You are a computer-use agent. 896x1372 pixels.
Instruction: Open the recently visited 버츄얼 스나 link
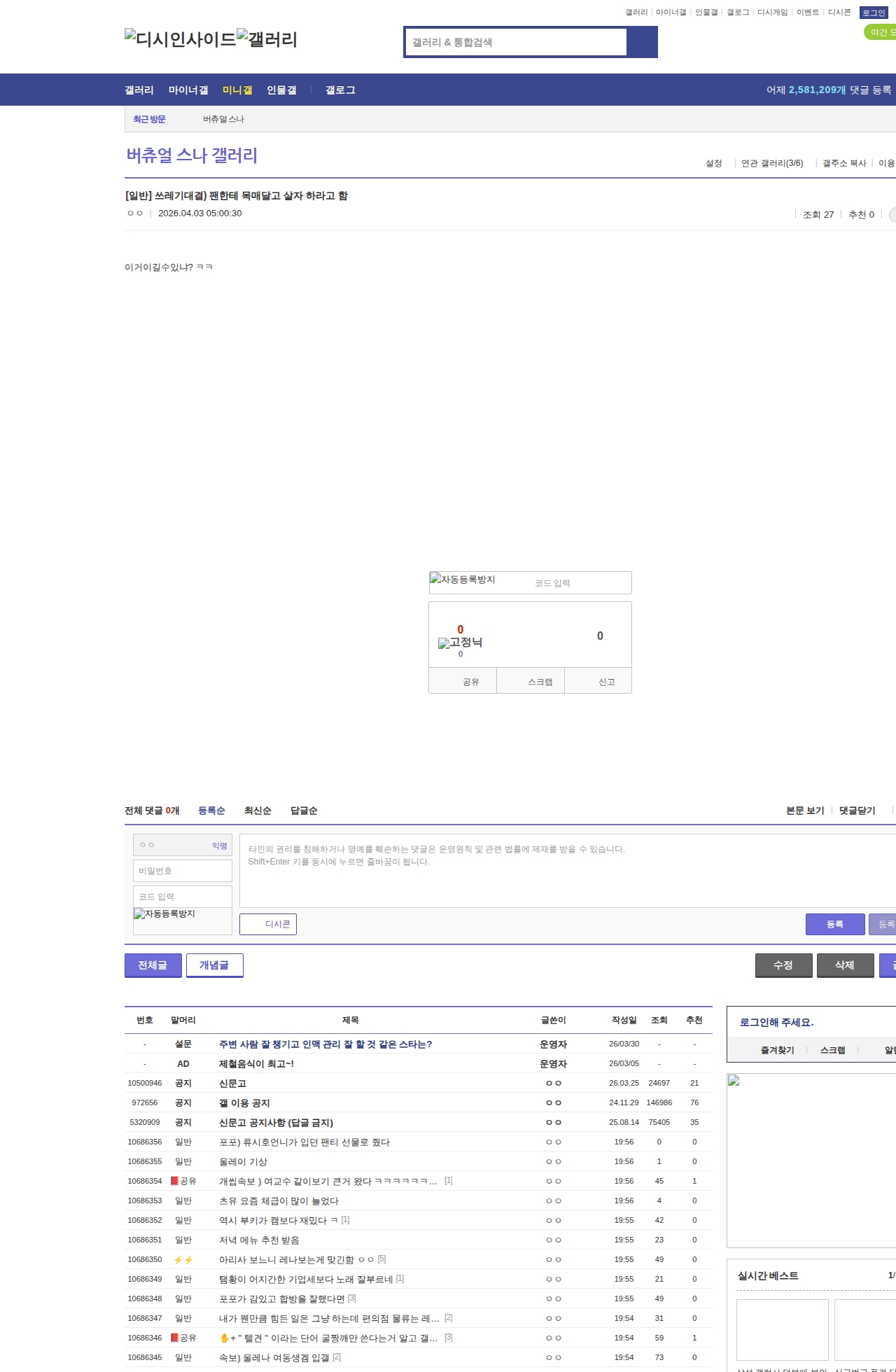(x=223, y=119)
